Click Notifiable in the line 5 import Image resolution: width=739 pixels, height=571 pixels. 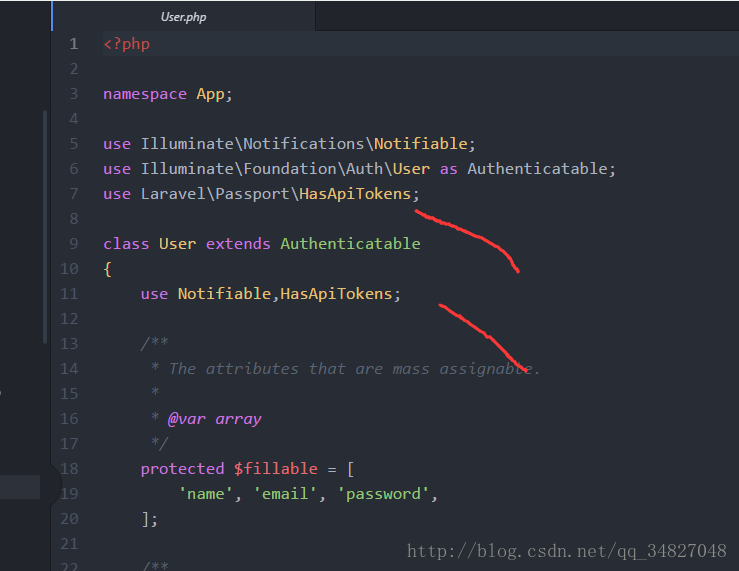pos(420,144)
